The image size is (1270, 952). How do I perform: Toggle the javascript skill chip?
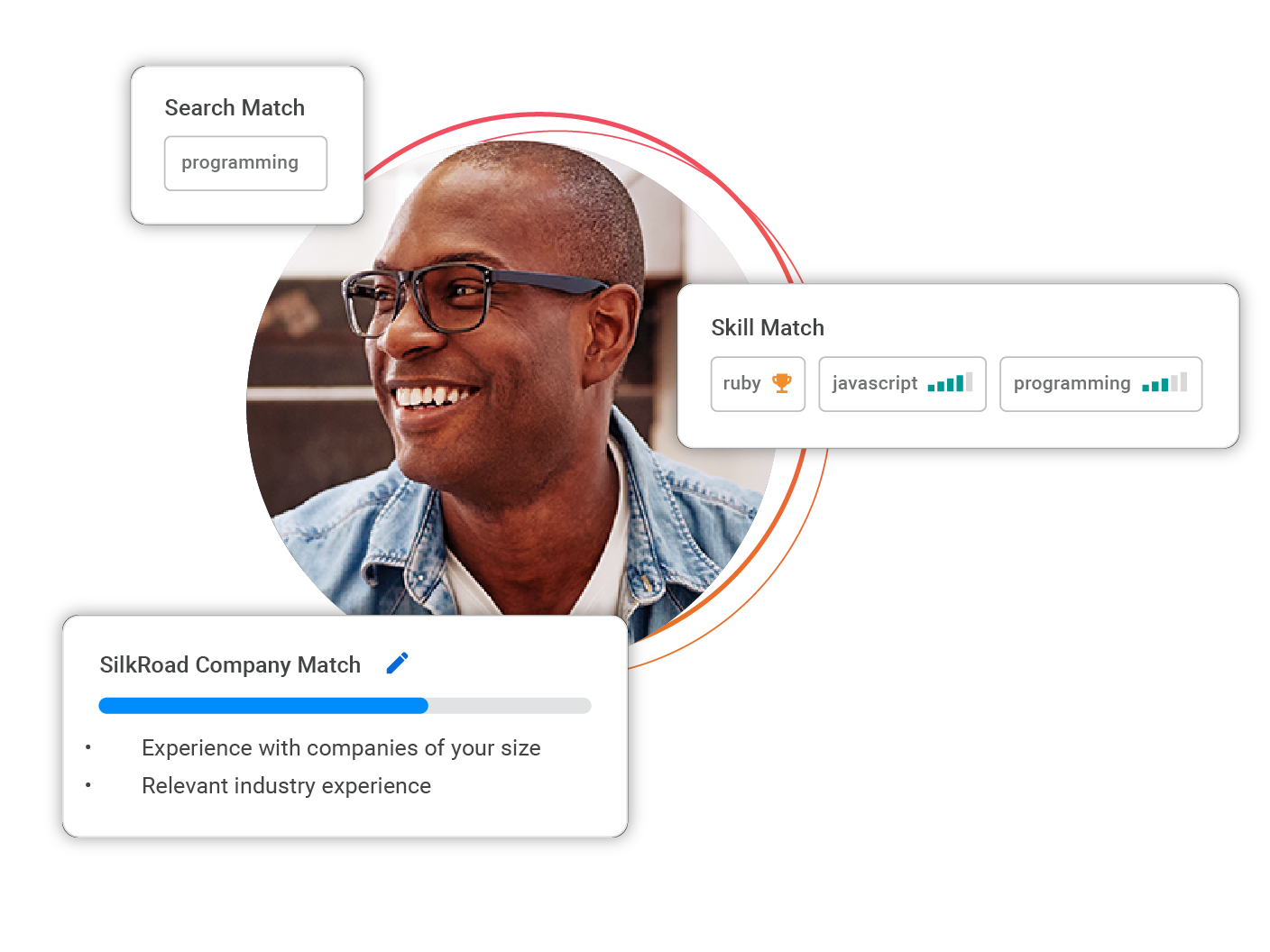click(902, 383)
